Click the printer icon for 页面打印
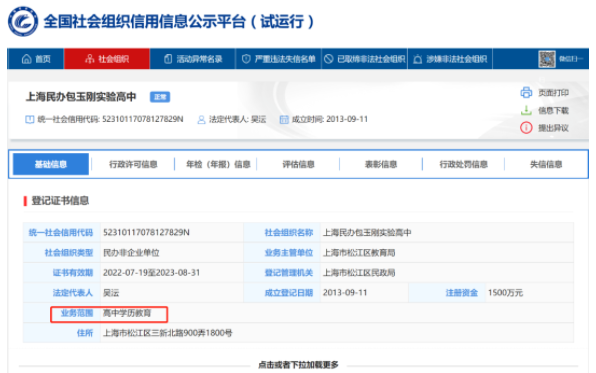Viewport: 596px width, 373px height. [x=526, y=92]
